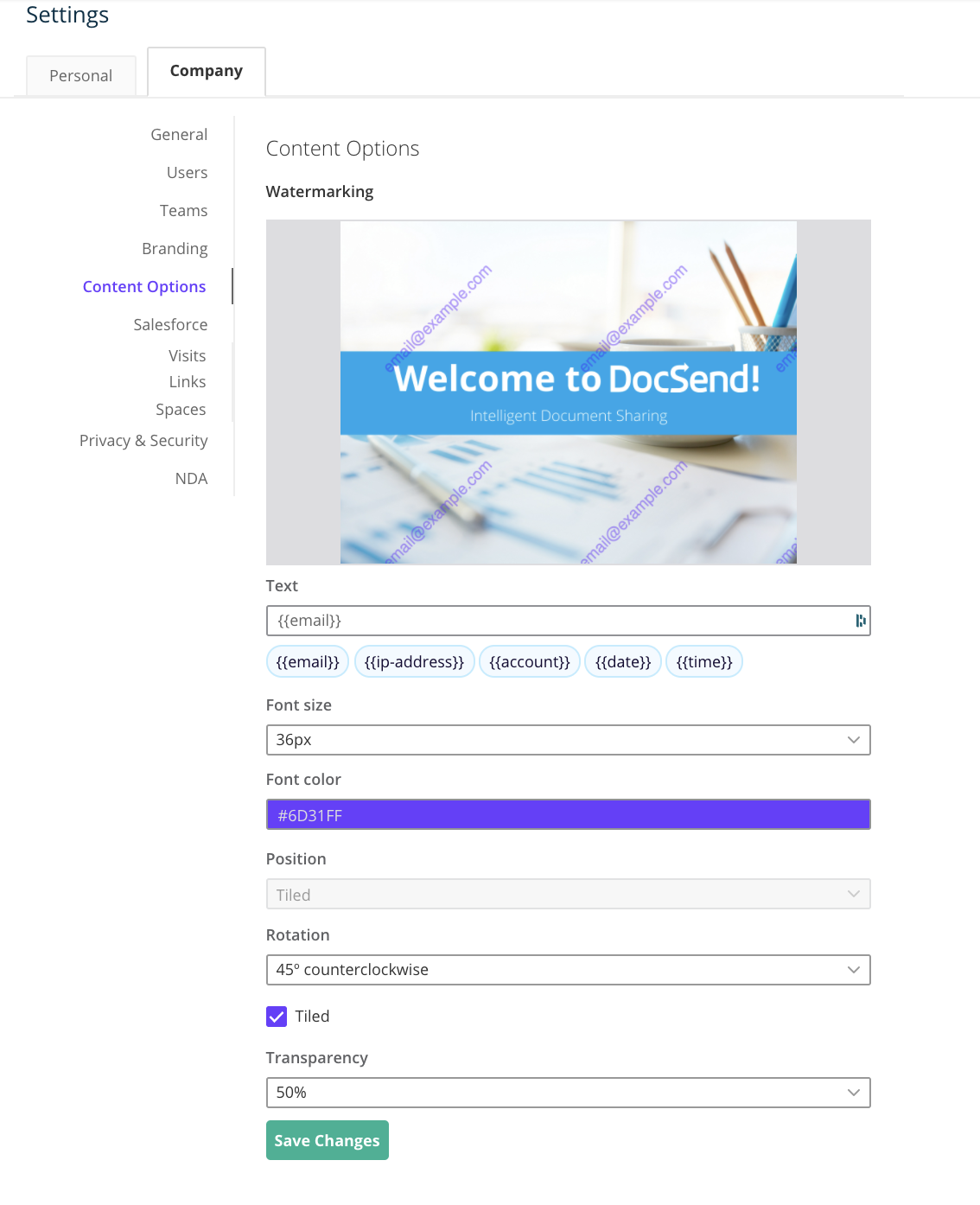Open the Transparency dropdown

point(568,1093)
